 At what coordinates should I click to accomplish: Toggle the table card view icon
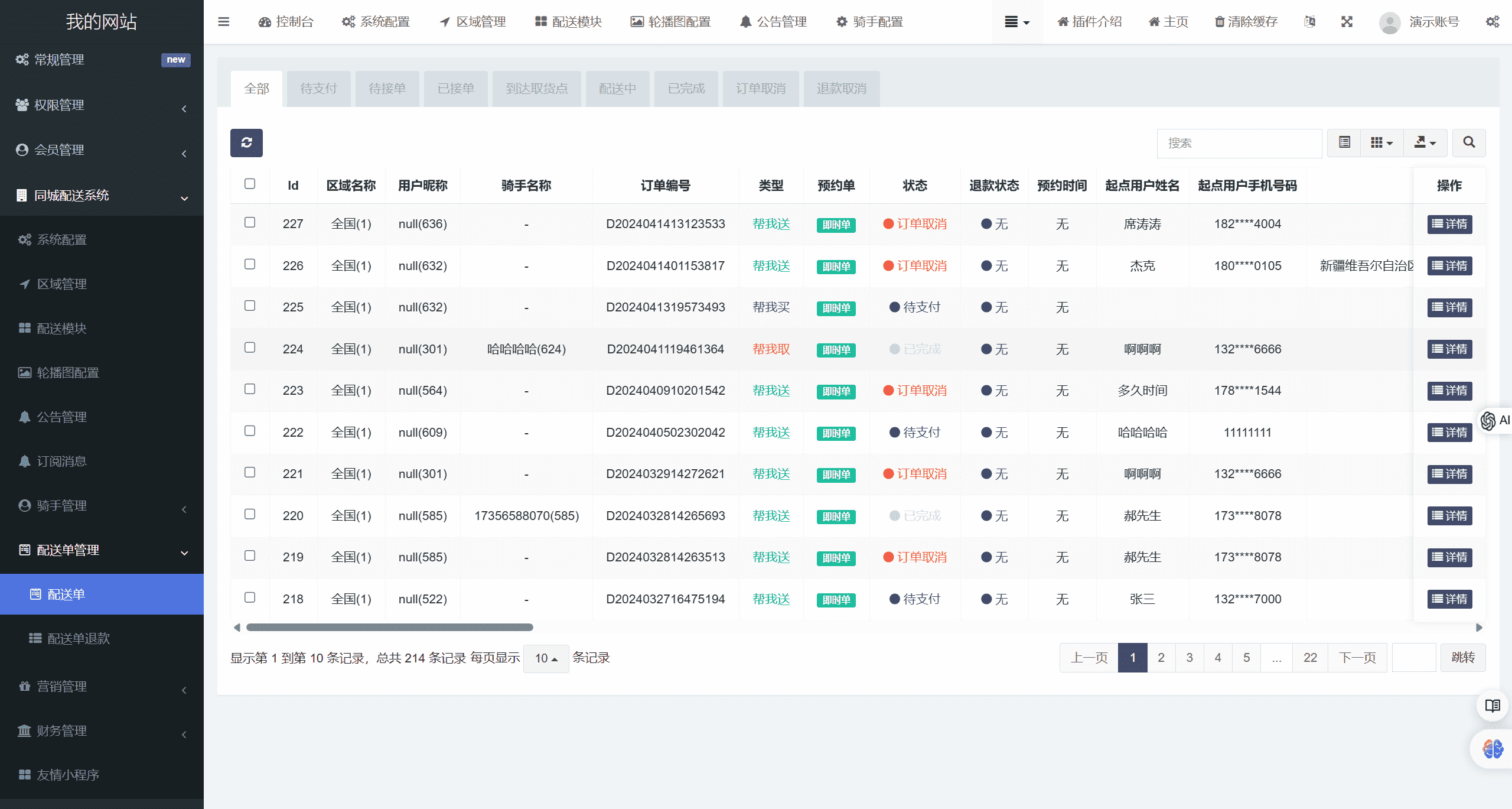pos(1344,143)
